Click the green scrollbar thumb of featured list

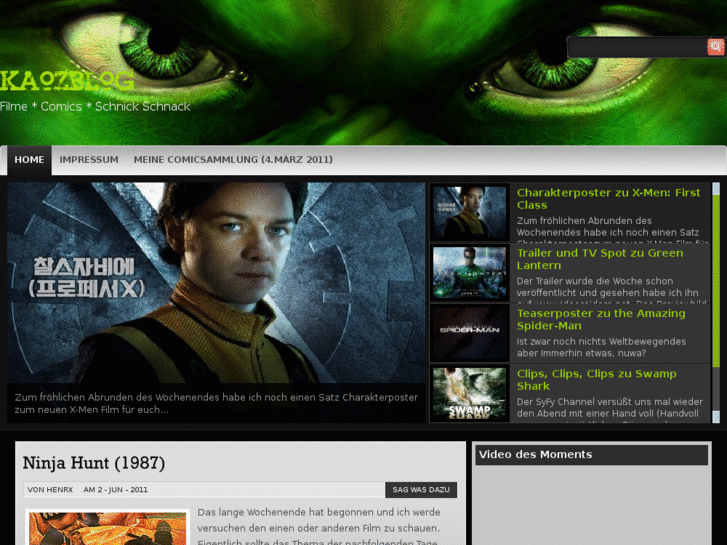(x=716, y=282)
